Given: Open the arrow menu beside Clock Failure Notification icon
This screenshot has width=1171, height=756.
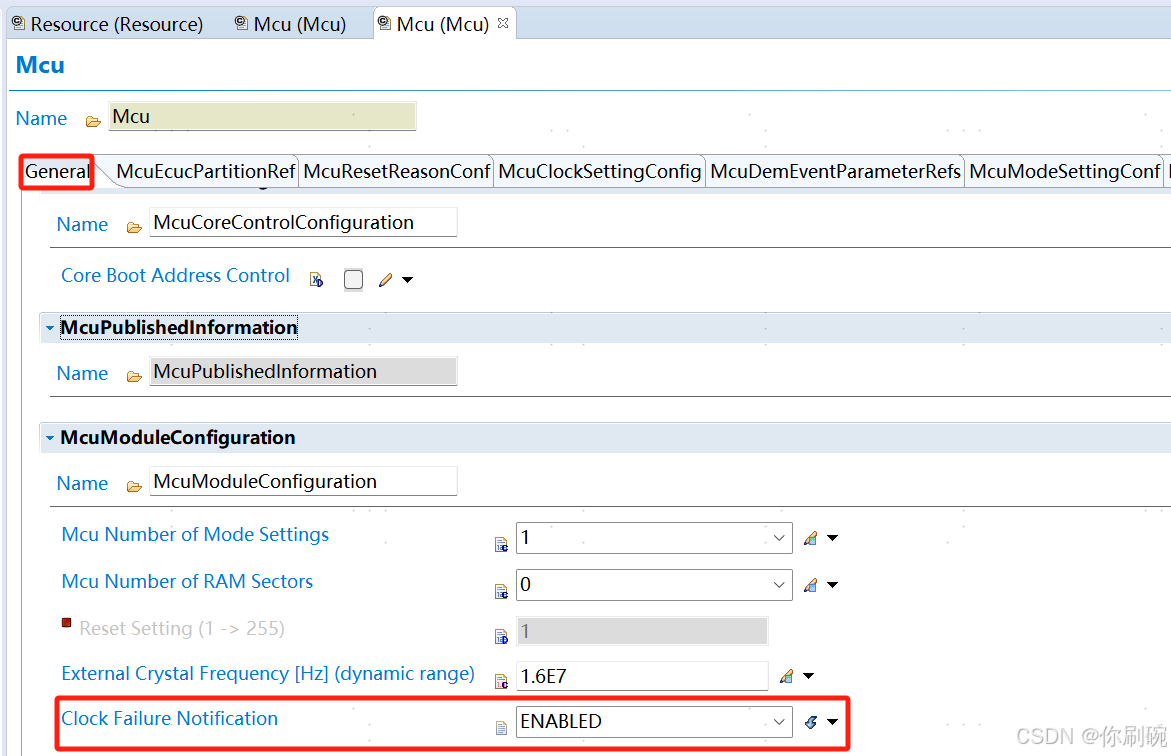Looking at the screenshot, I should [x=833, y=722].
